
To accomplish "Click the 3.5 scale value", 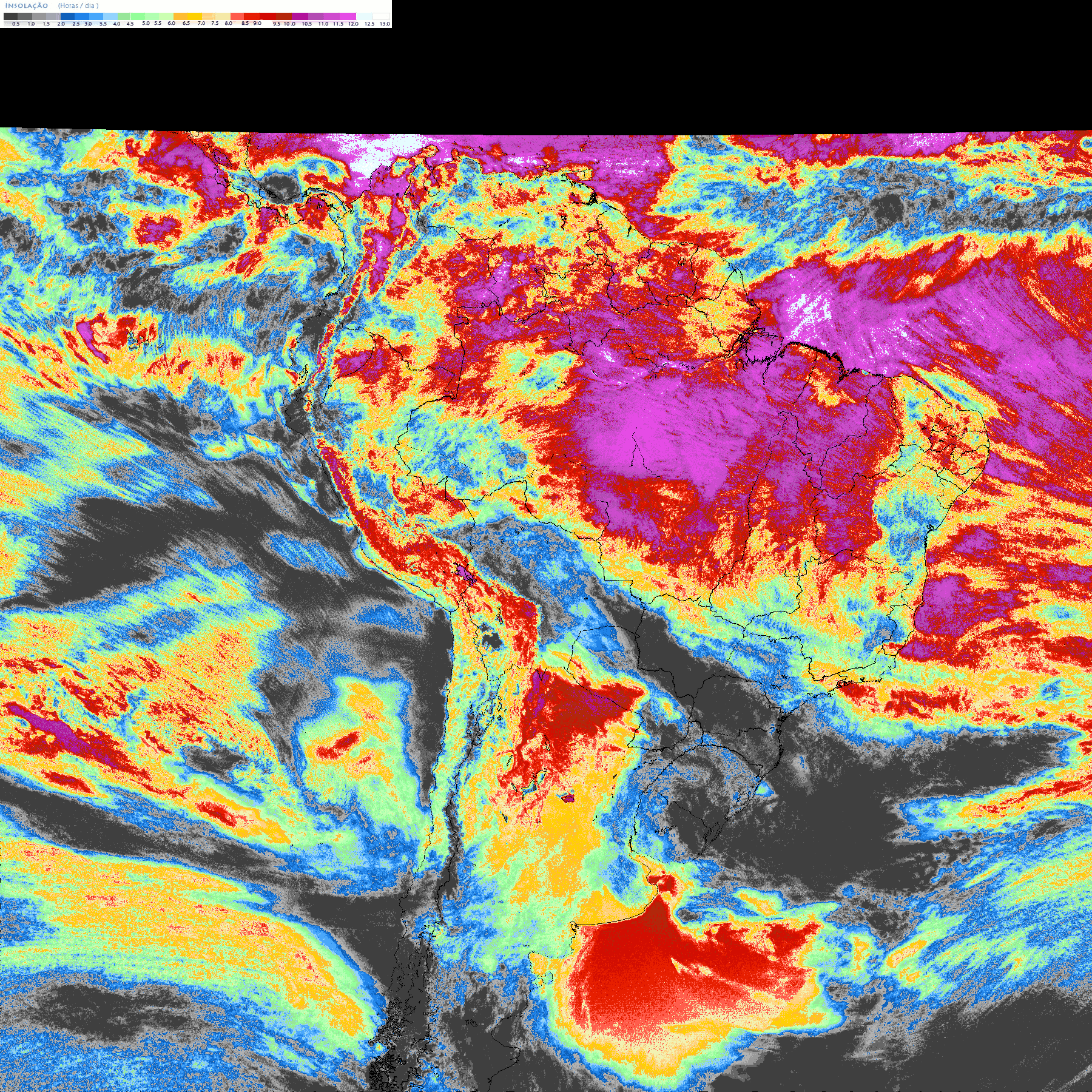I will (103, 24).
